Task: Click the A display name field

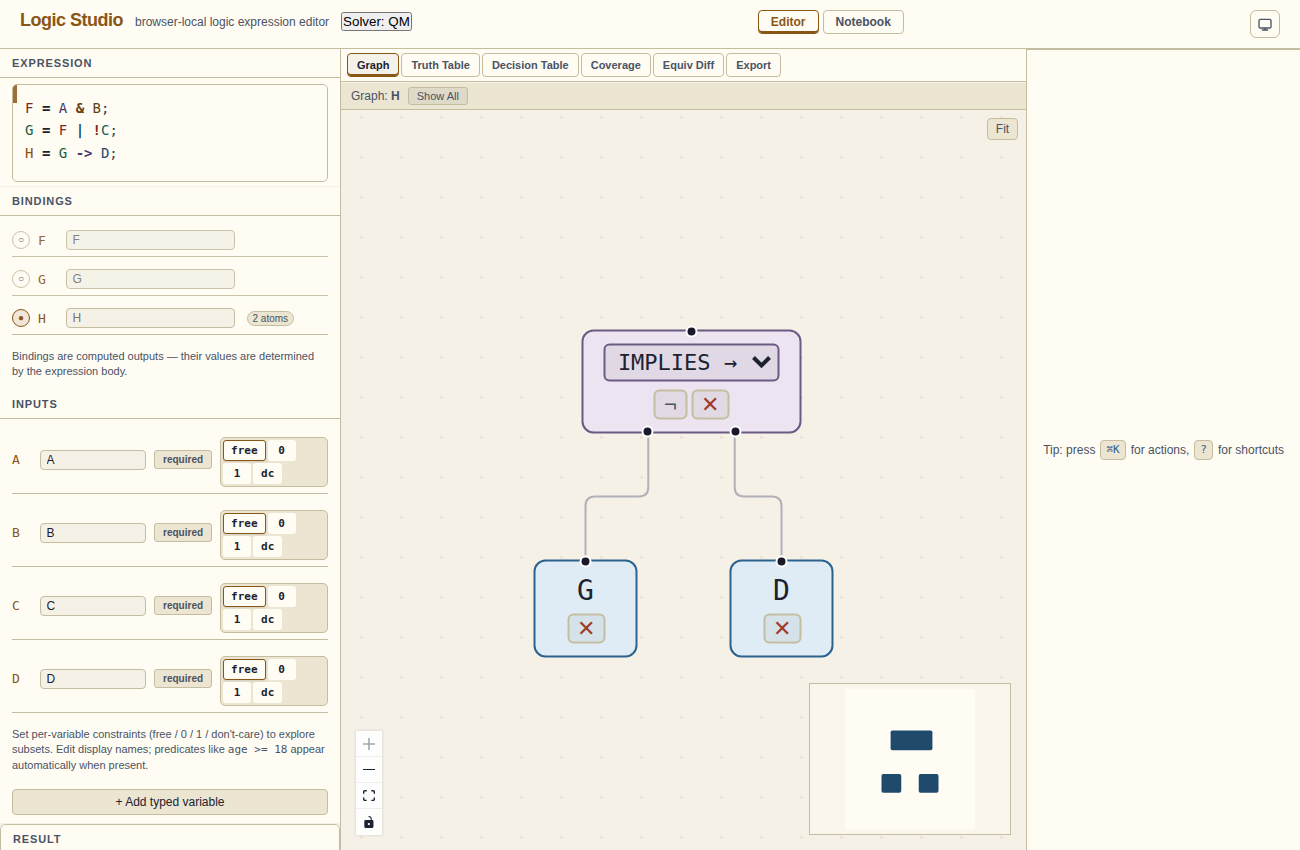Action: click(93, 460)
